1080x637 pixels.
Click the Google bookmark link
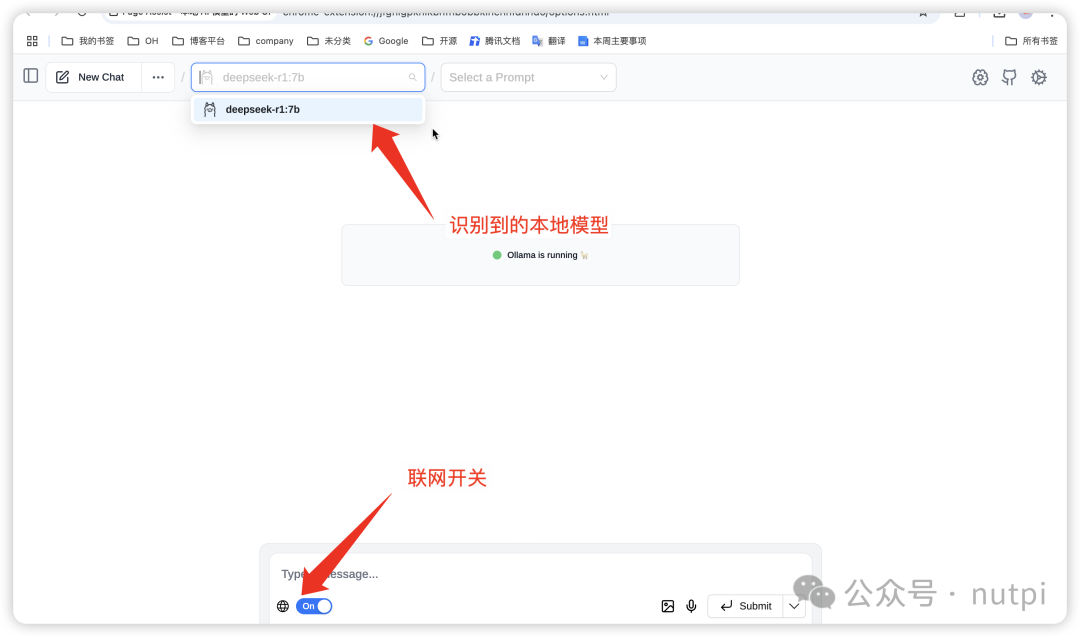(x=386, y=41)
